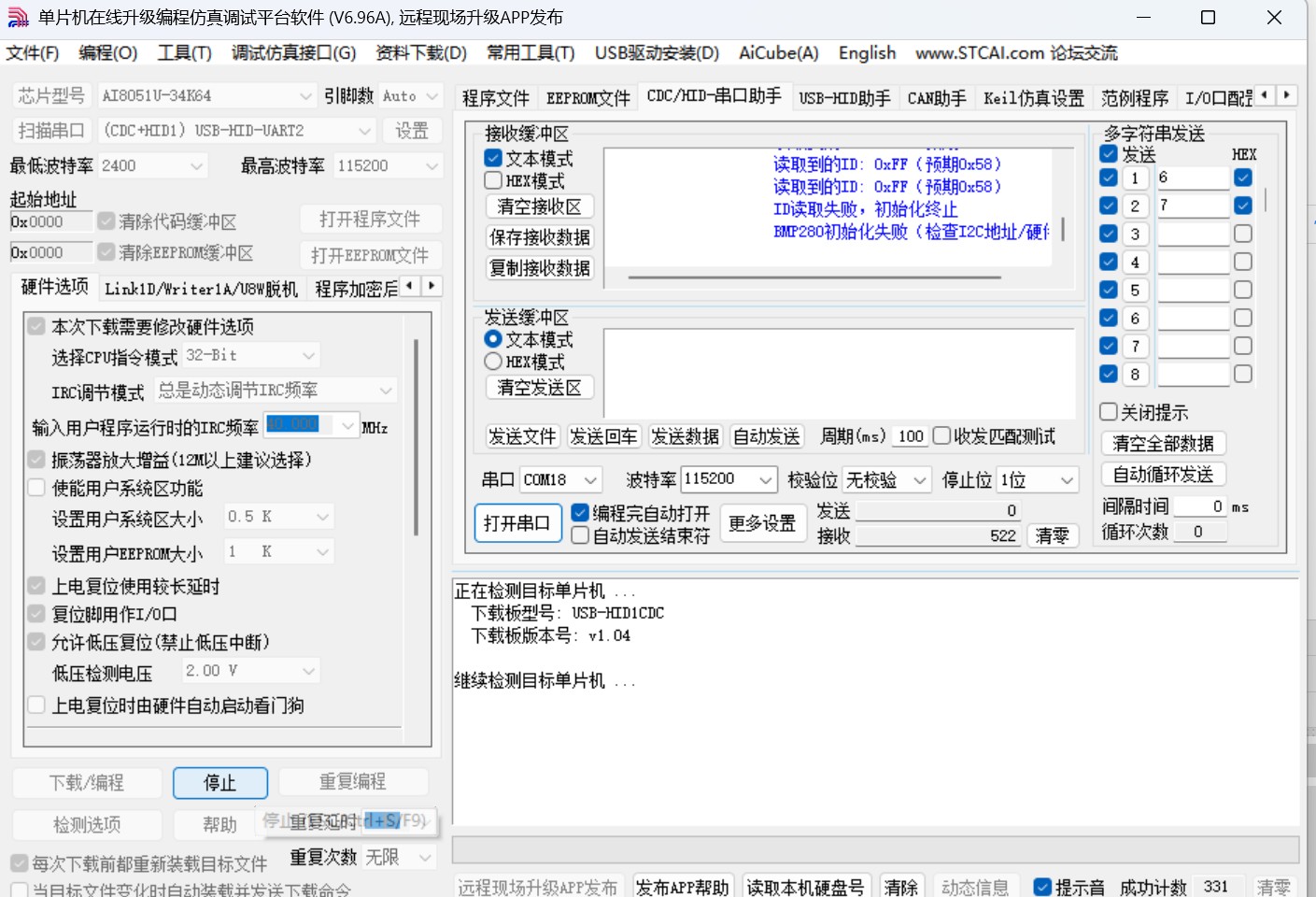Open the 文件(F) menu

click(x=33, y=53)
